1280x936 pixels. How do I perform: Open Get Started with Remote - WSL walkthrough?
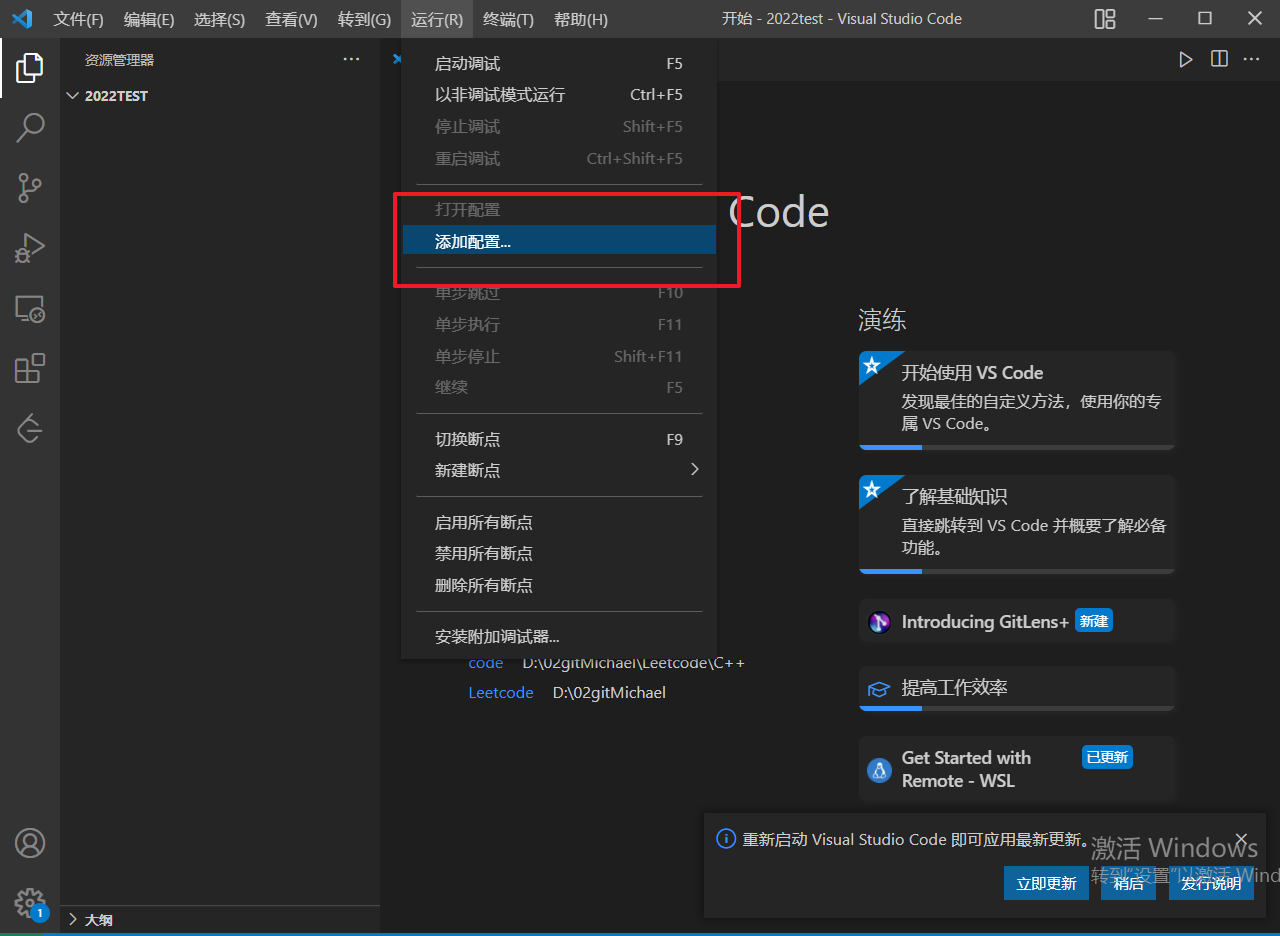(x=1017, y=769)
